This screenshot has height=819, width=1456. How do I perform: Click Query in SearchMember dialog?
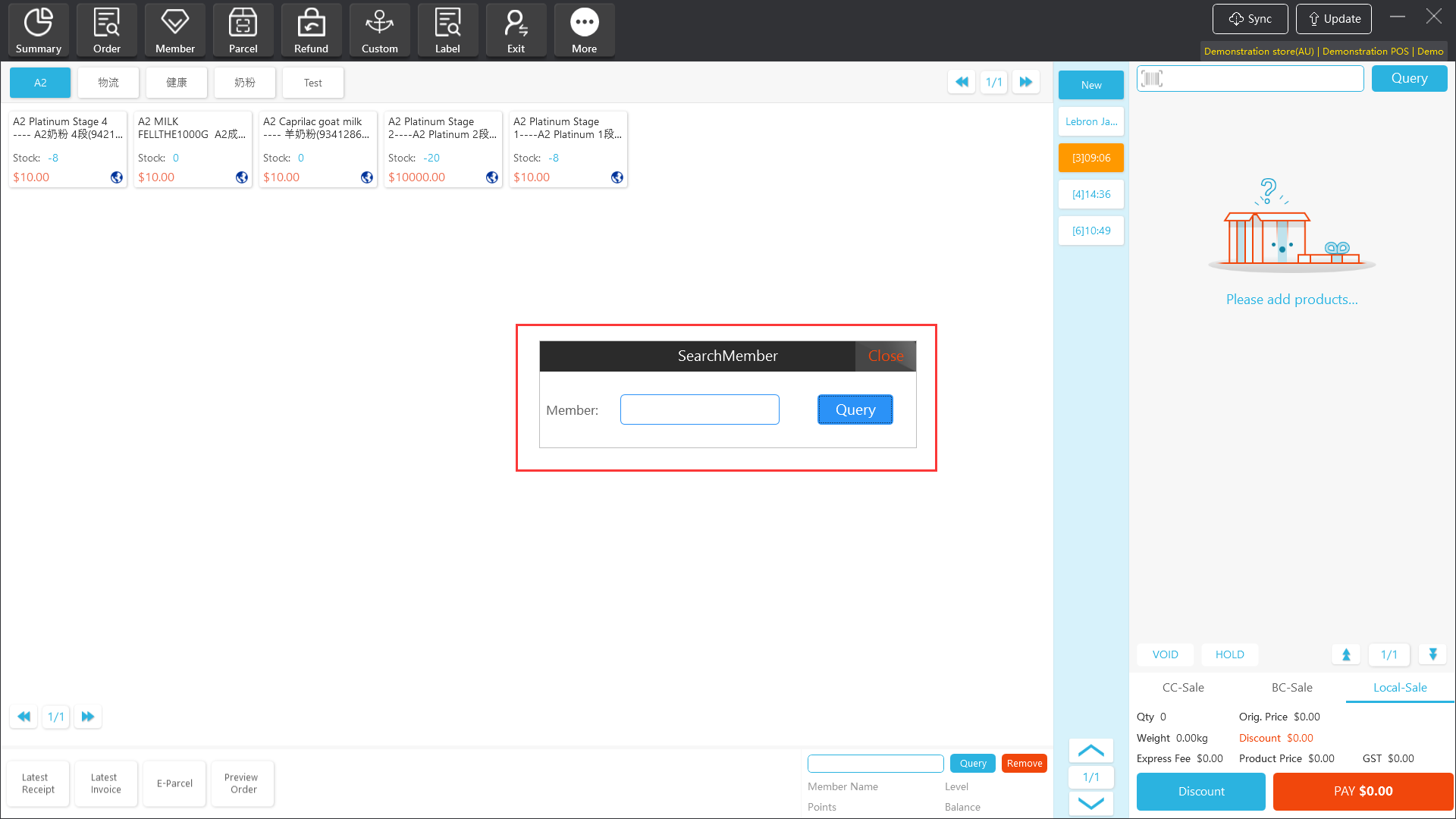[855, 409]
